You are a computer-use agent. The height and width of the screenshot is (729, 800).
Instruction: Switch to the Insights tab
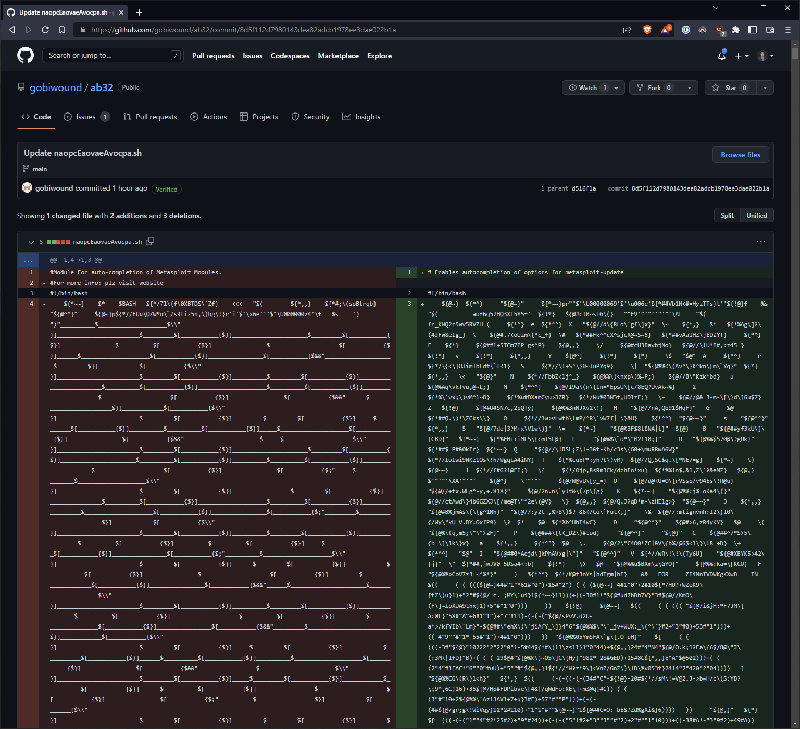pos(361,117)
